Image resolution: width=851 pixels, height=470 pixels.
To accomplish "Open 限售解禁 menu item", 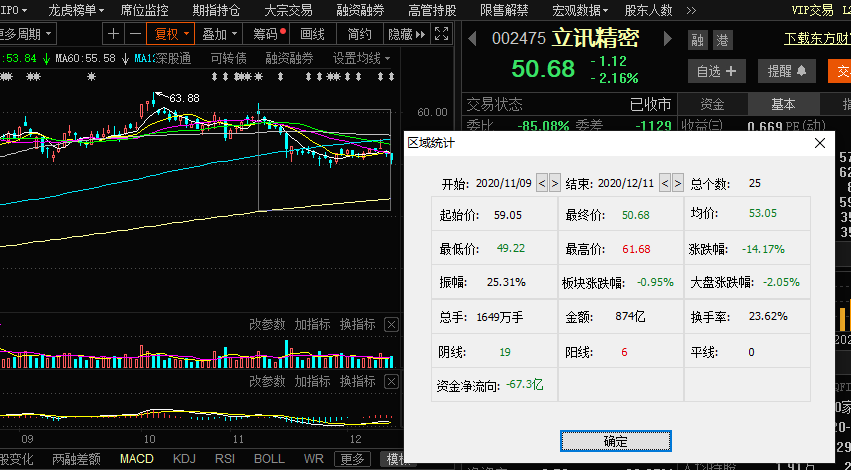I will pos(504,10).
